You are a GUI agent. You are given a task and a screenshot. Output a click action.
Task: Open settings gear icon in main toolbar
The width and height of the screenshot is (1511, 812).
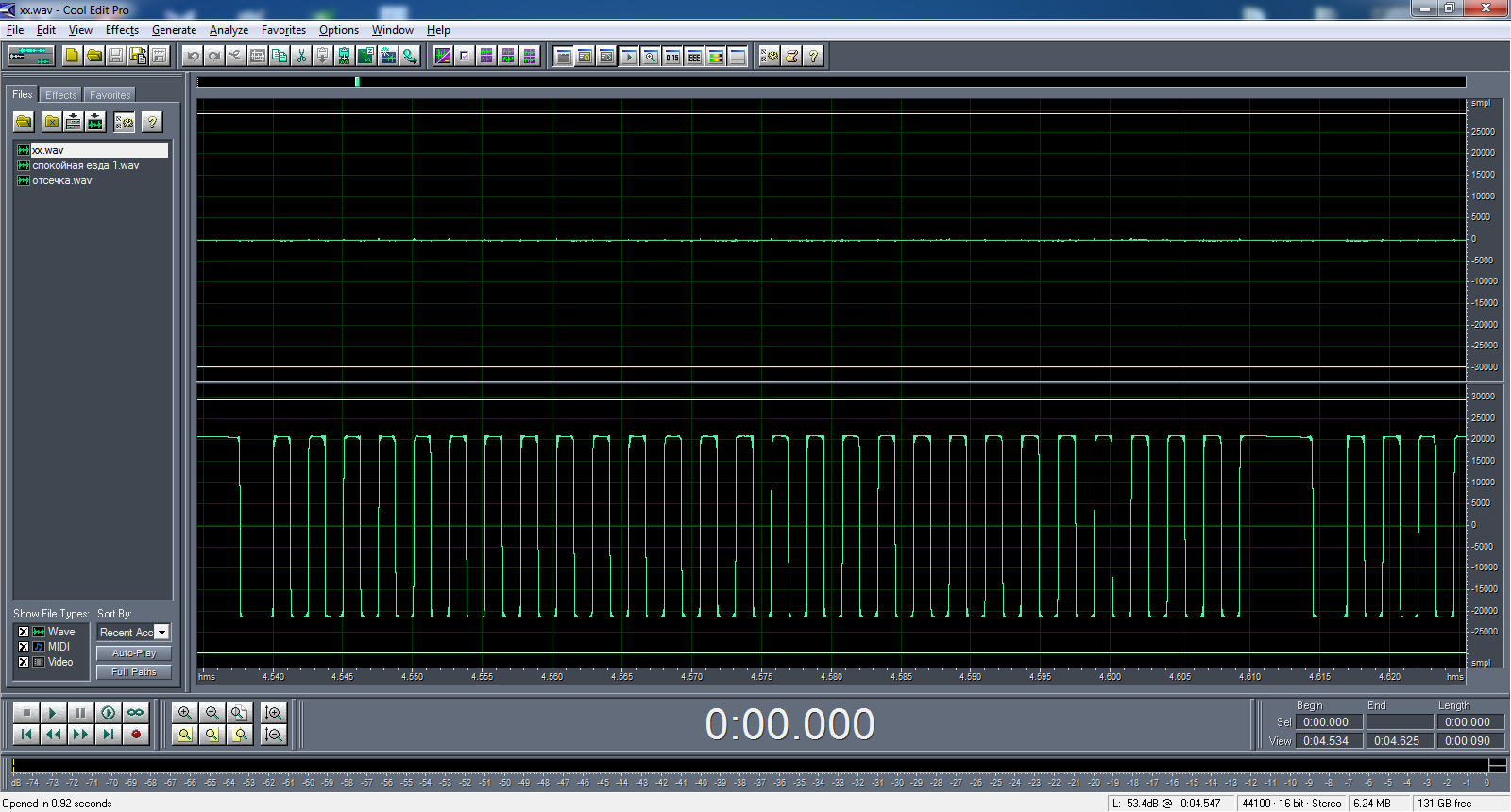[770, 56]
